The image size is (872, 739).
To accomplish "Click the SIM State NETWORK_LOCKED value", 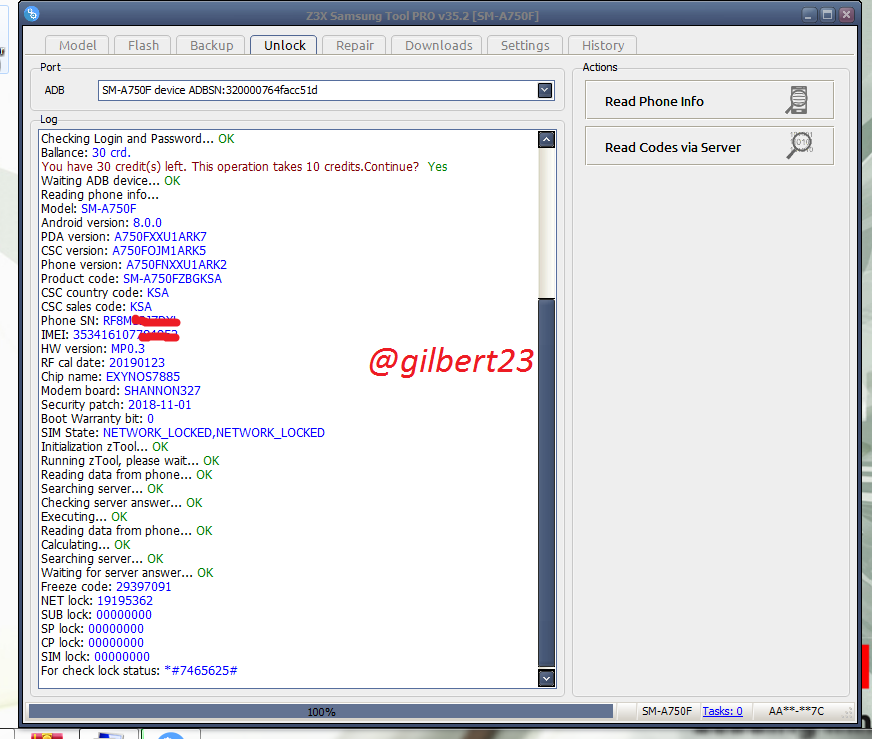I will [x=214, y=433].
